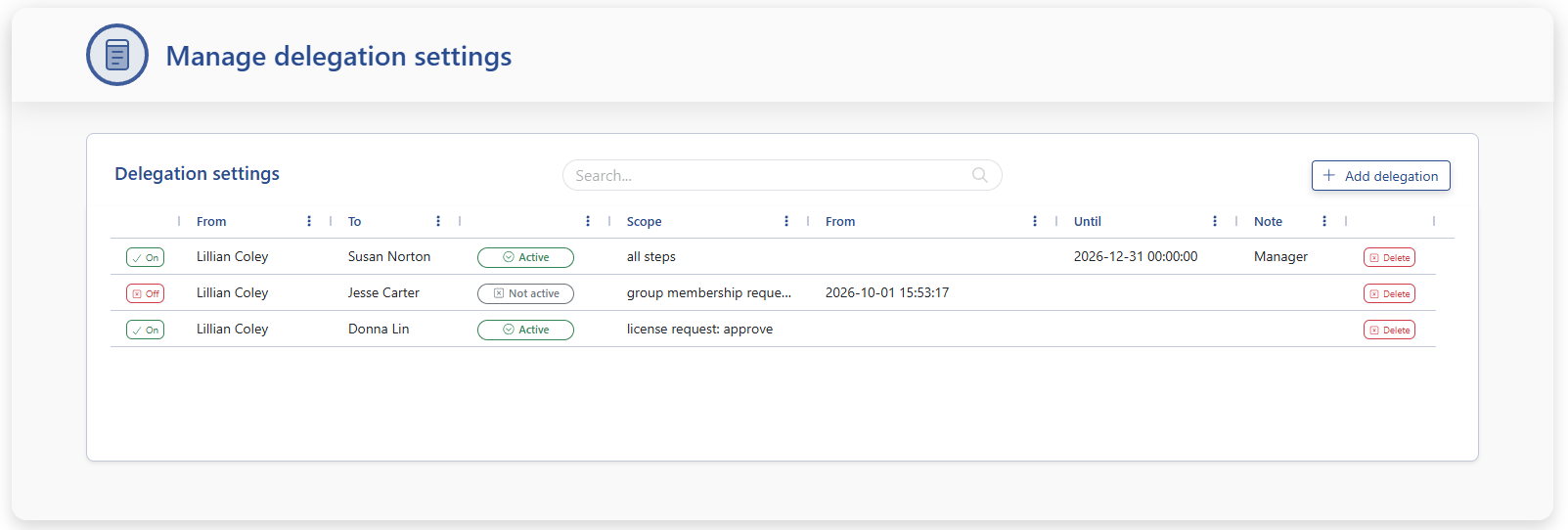Sort by the Until column header
The image size is (1568, 530).
[1087, 222]
